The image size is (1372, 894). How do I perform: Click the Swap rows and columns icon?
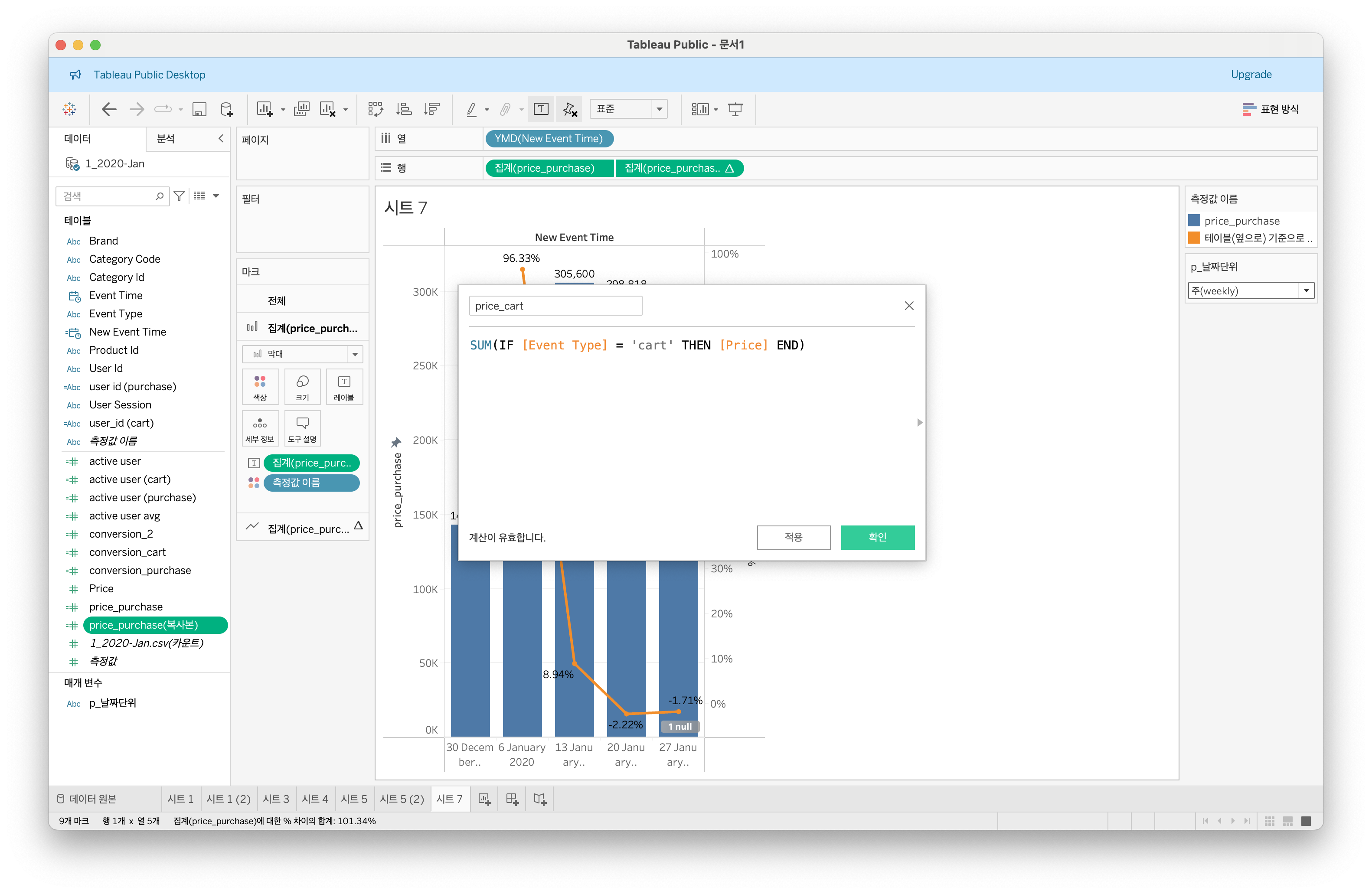click(x=375, y=109)
